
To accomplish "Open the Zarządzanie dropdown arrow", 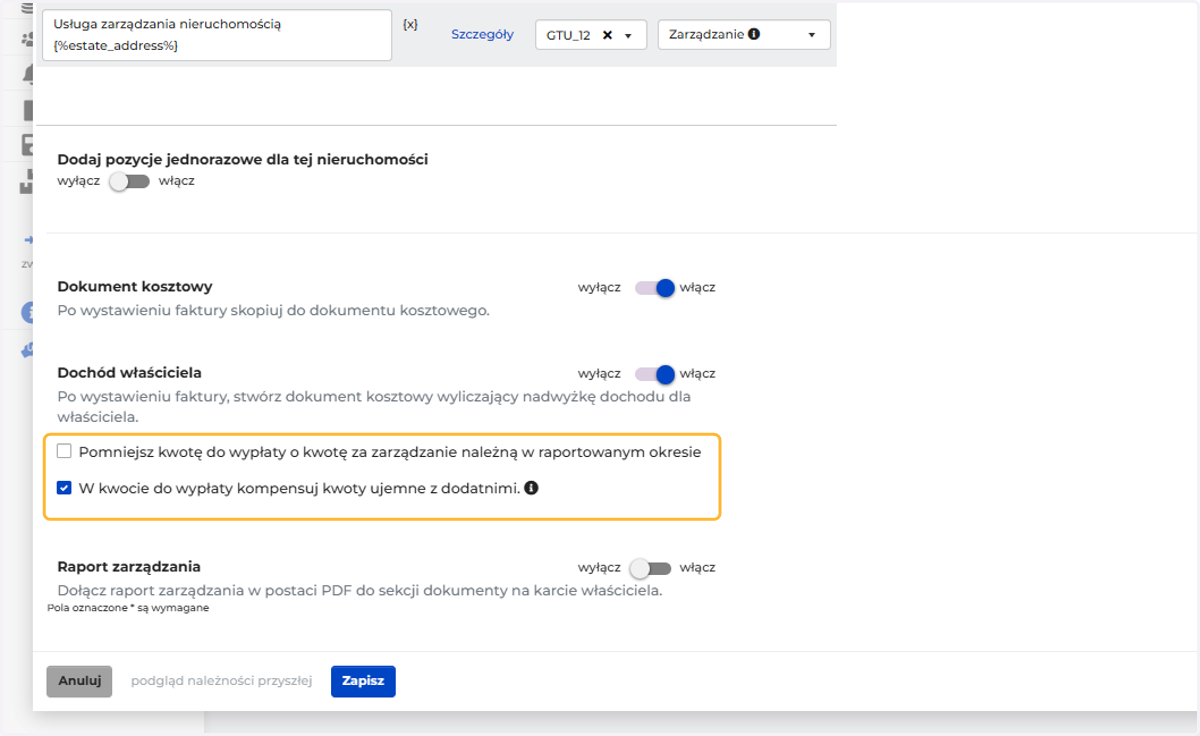I will (811, 35).
